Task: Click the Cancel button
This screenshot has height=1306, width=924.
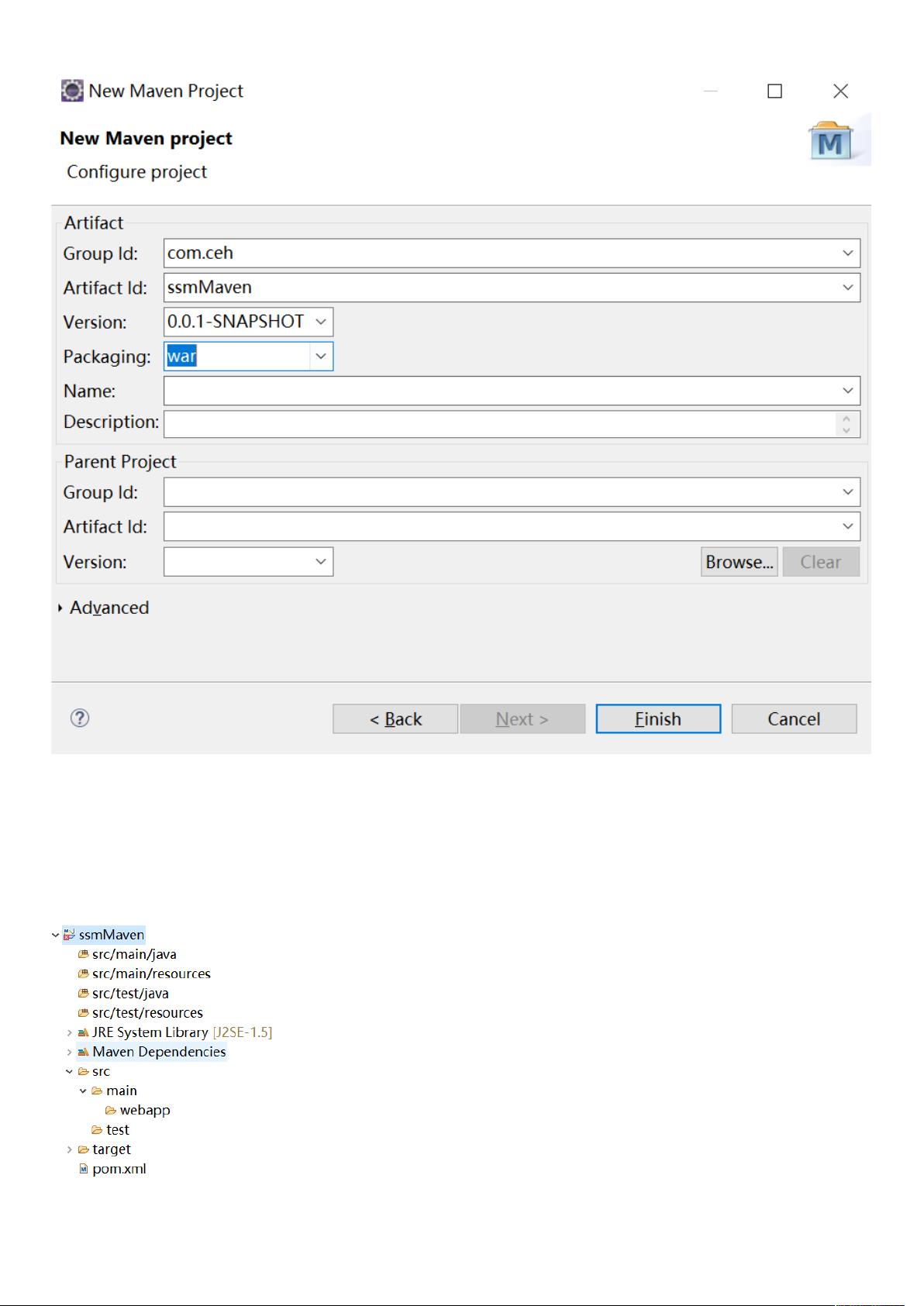Action: tap(794, 718)
